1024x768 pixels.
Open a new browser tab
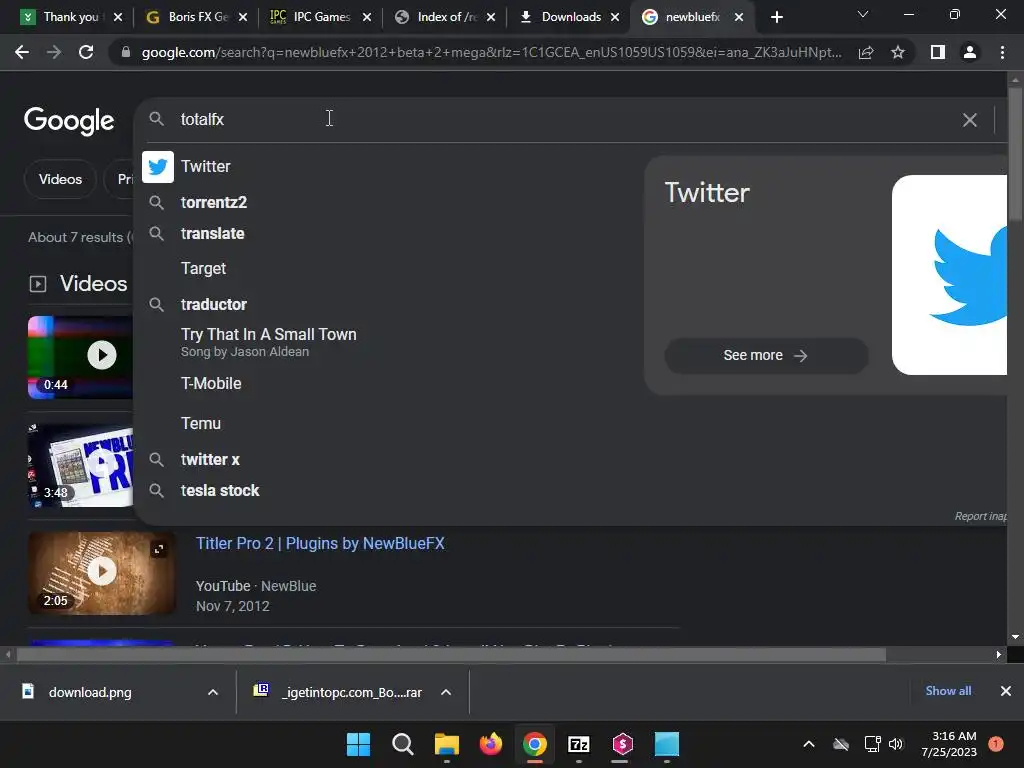click(776, 17)
